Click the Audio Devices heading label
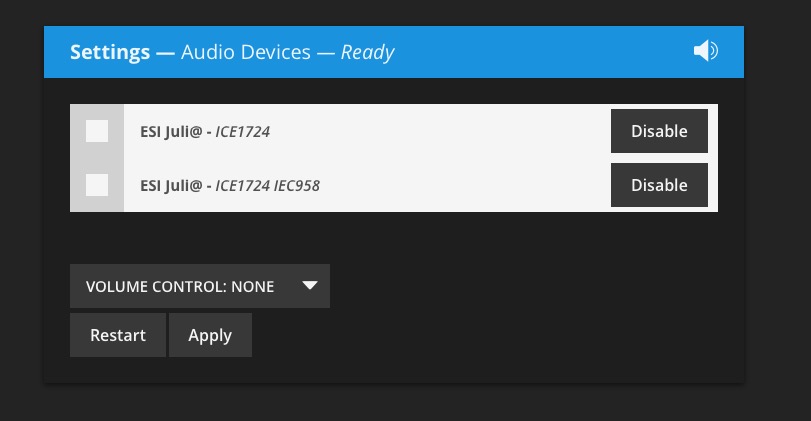Screen dimensions: 811x421 tap(246, 52)
